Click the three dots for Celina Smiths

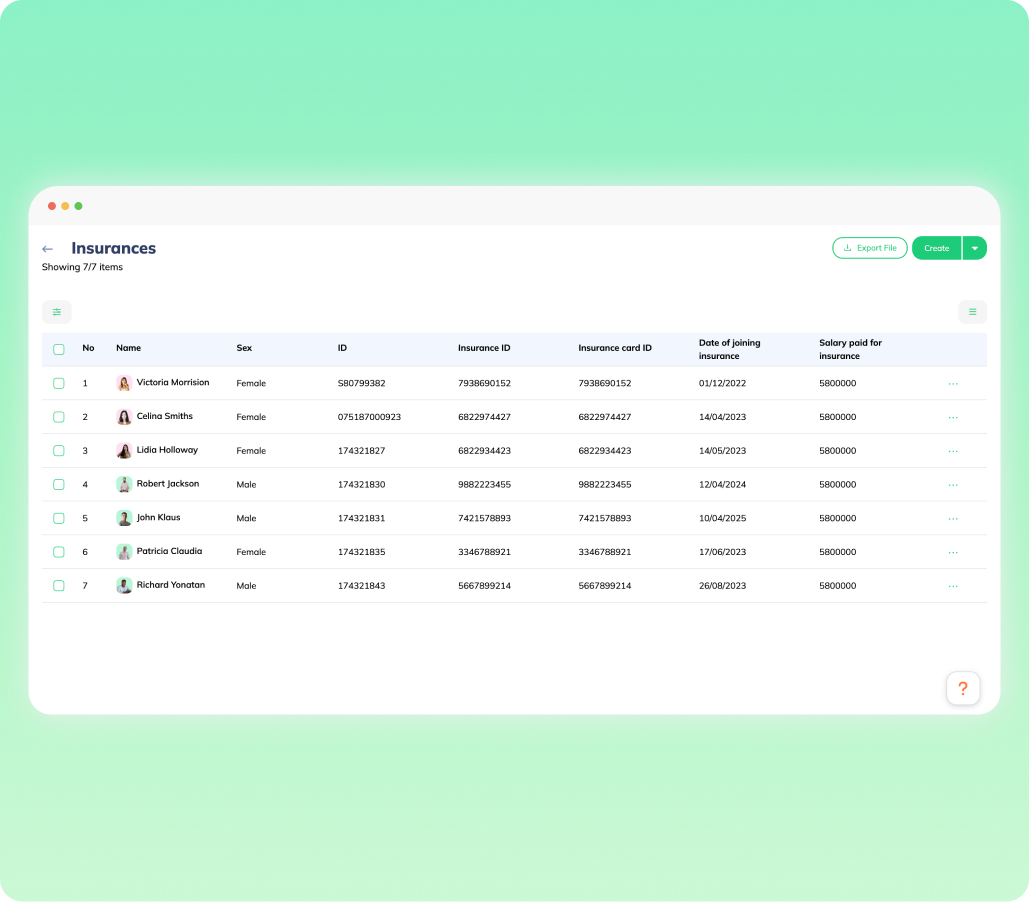(x=953, y=418)
